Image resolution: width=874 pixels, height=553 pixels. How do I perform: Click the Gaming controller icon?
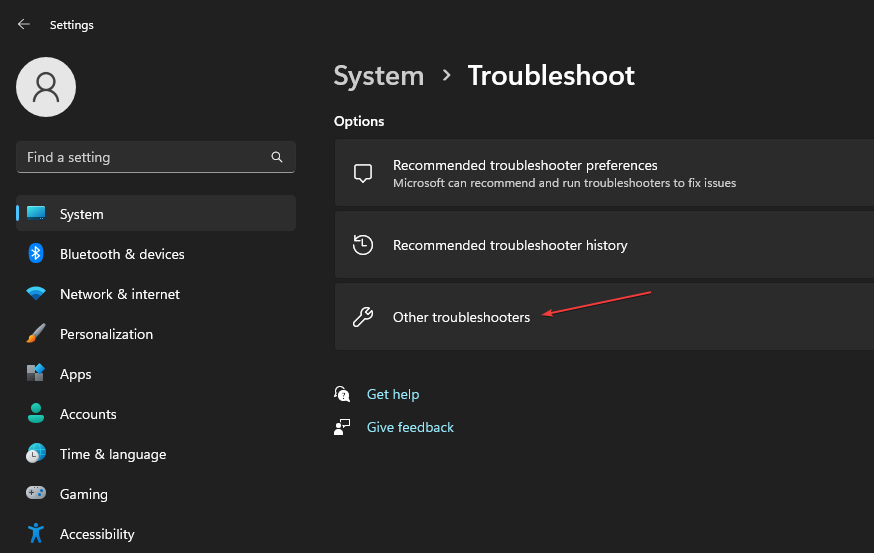(36, 493)
